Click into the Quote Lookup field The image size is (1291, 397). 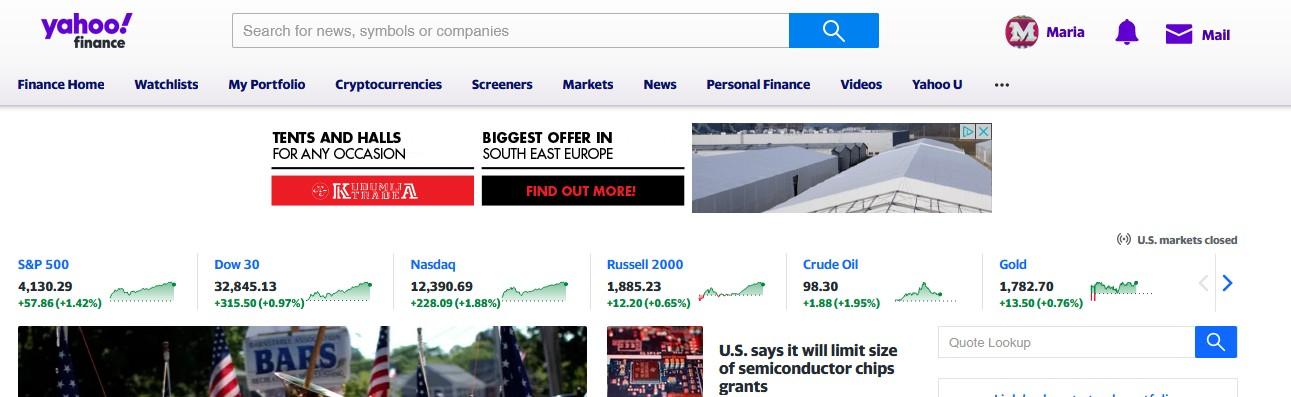(x=1066, y=342)
